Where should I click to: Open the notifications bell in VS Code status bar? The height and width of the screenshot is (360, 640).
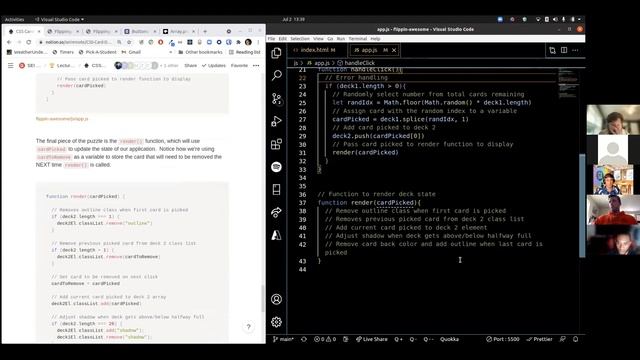coord(576,339)
